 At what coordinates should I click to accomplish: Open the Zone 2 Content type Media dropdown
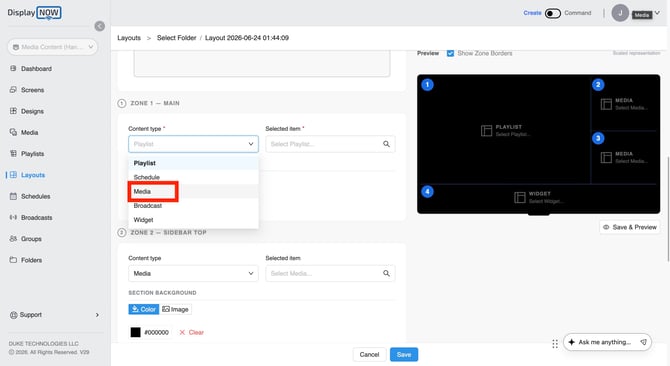193,273
